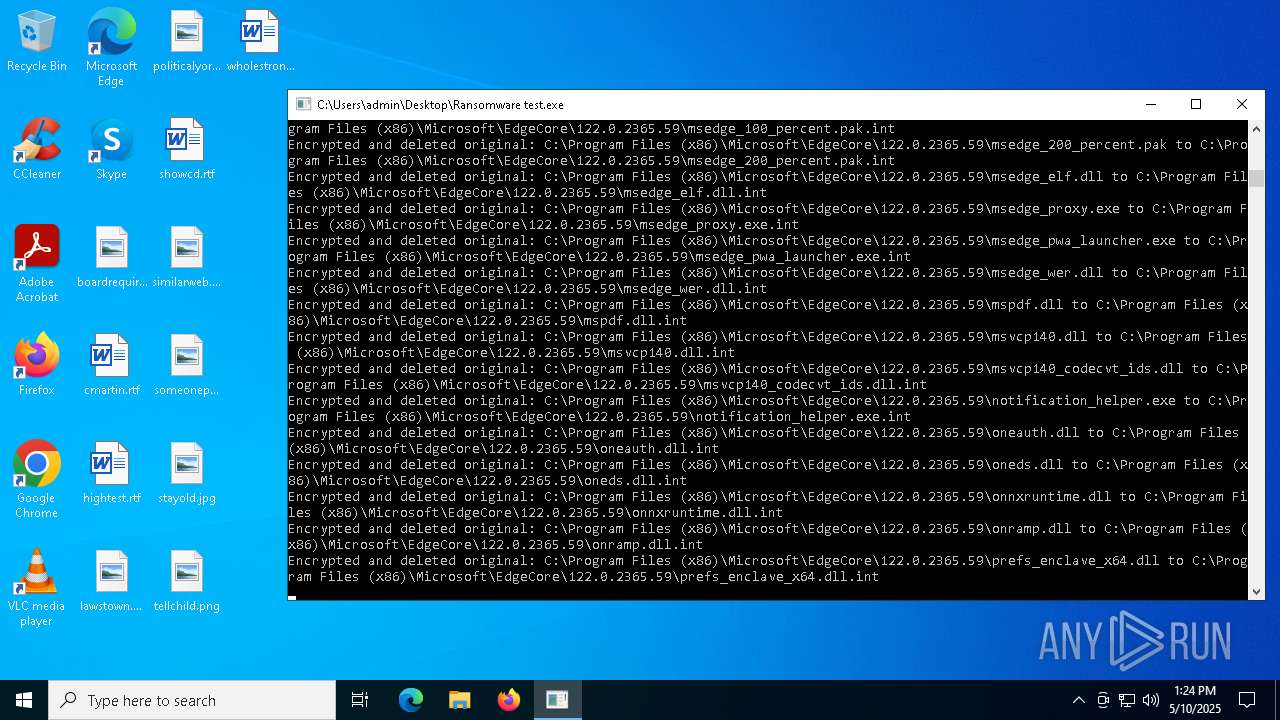Show hidden system tray icons
Screen dimensions: 1280x720
coord(1078,700)
